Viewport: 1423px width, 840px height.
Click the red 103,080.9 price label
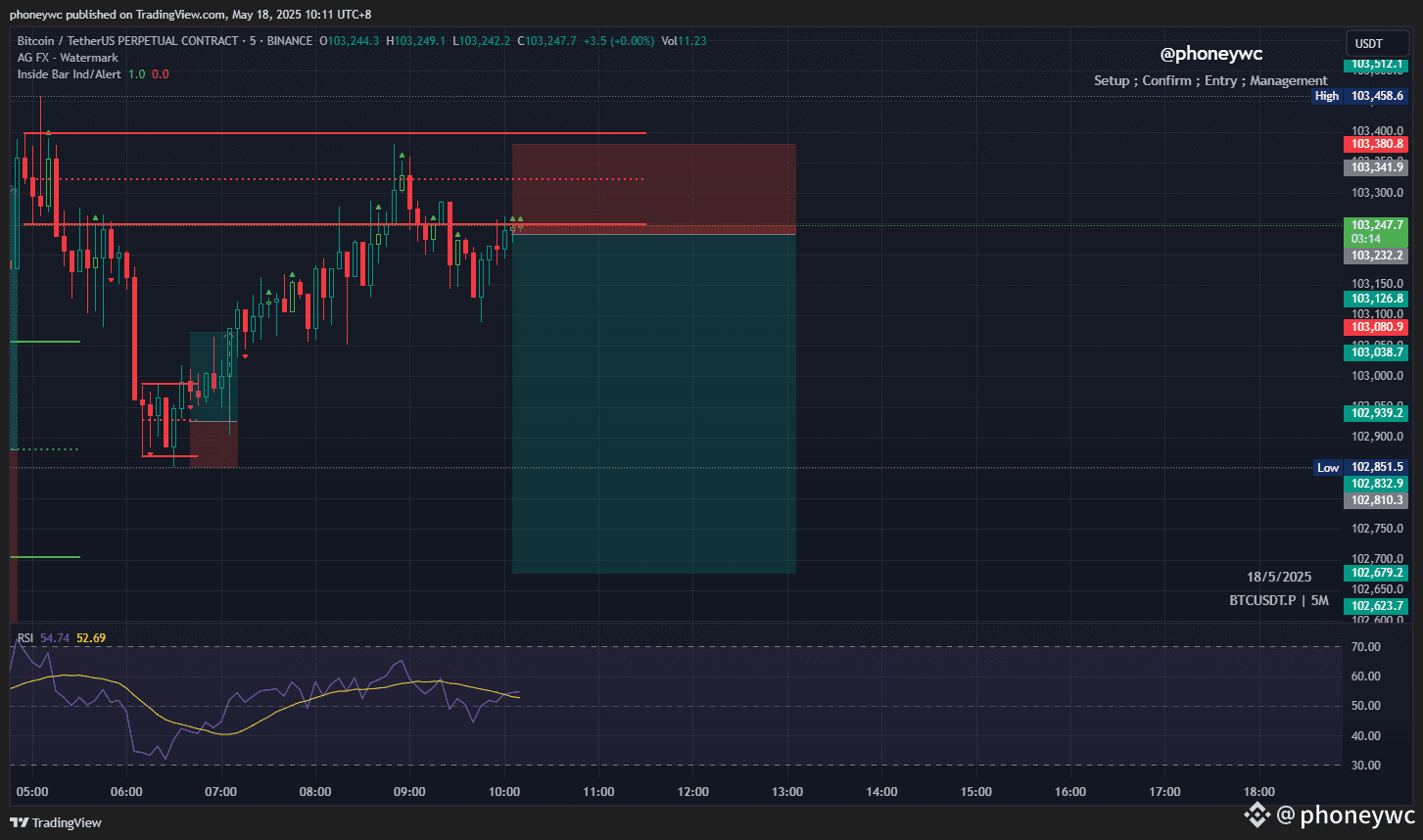point(1377,327)
